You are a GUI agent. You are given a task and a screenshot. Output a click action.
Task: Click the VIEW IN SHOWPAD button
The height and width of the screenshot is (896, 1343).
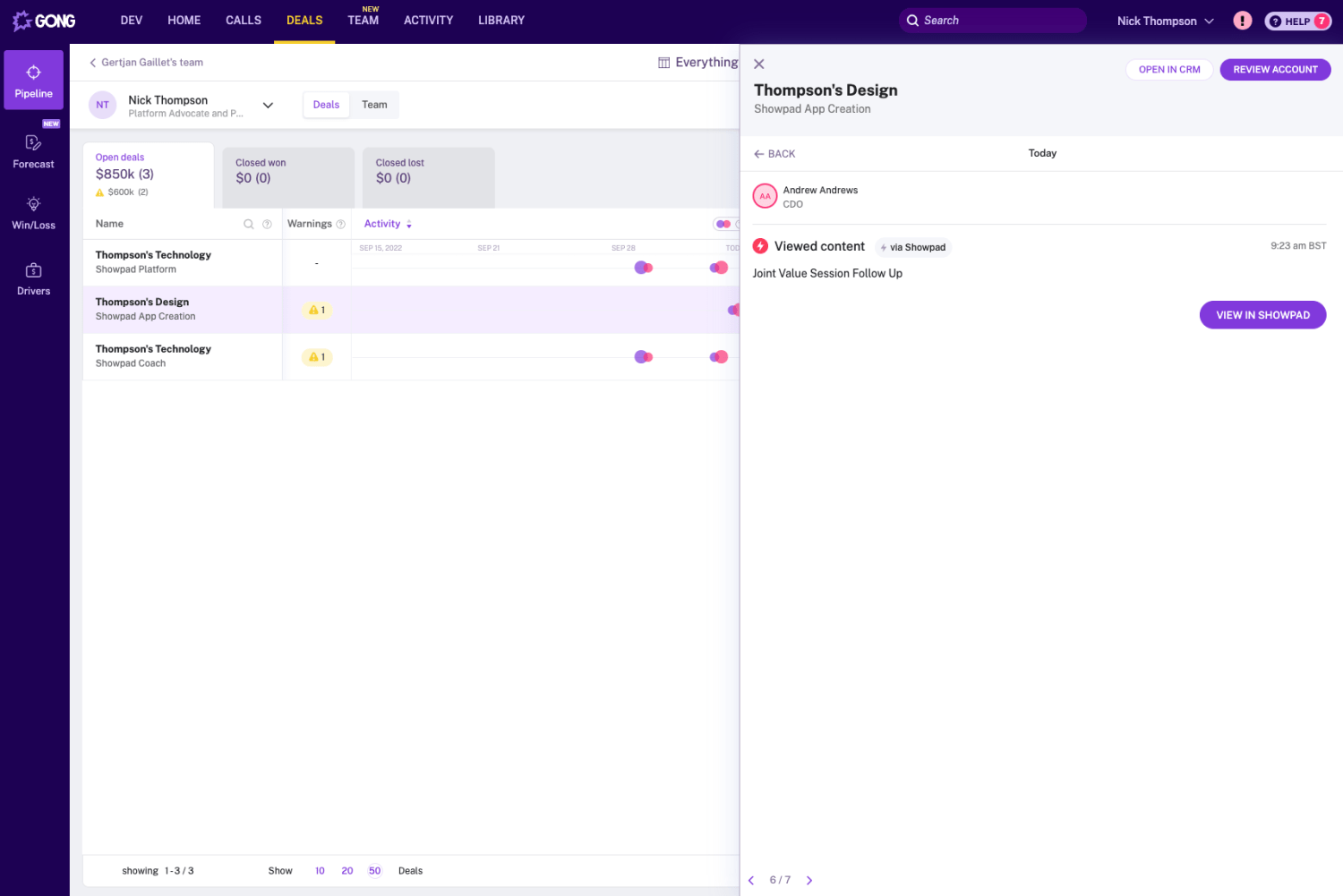pos(1262,315)
